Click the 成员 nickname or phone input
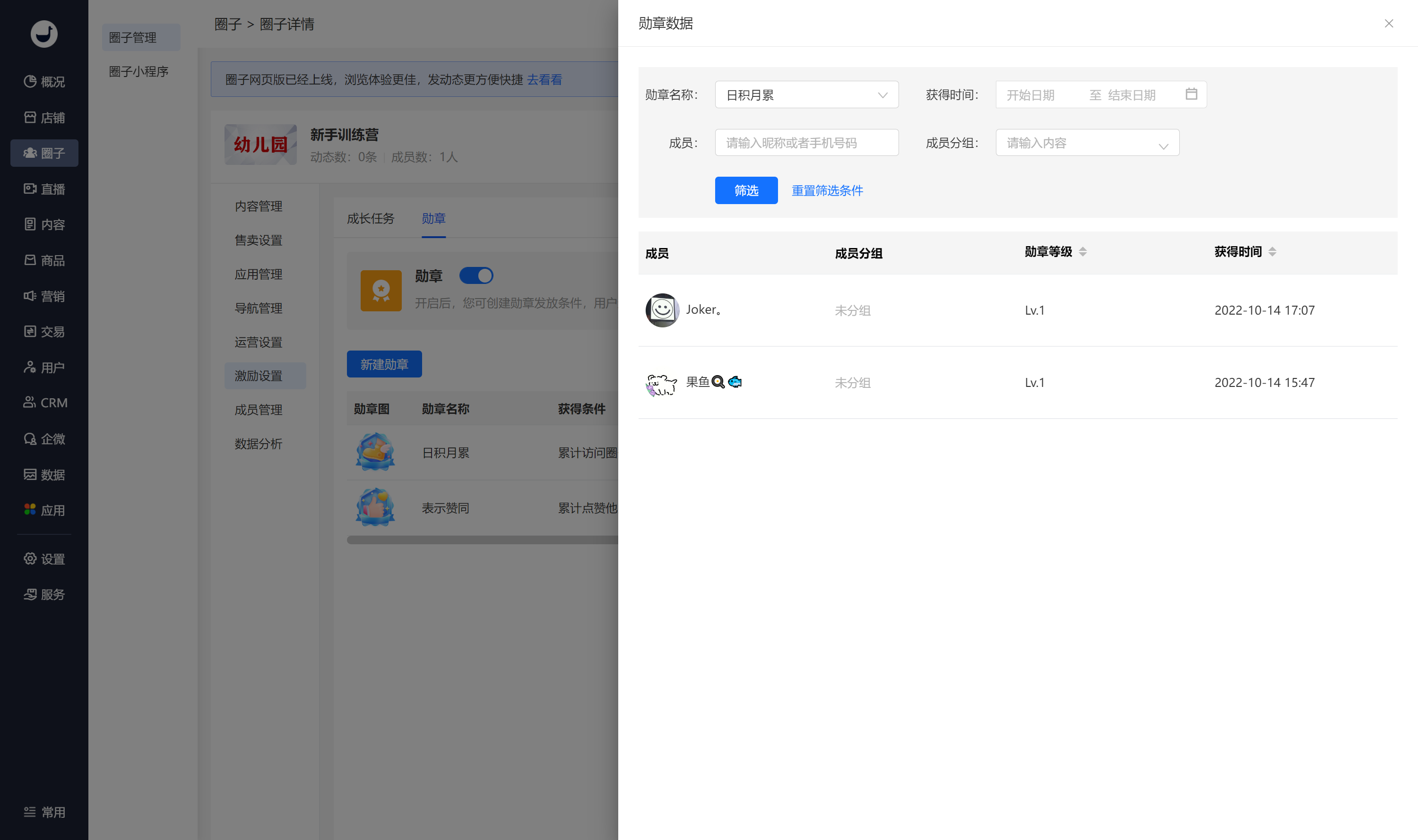1418x840 pixels. pos(806,143)
